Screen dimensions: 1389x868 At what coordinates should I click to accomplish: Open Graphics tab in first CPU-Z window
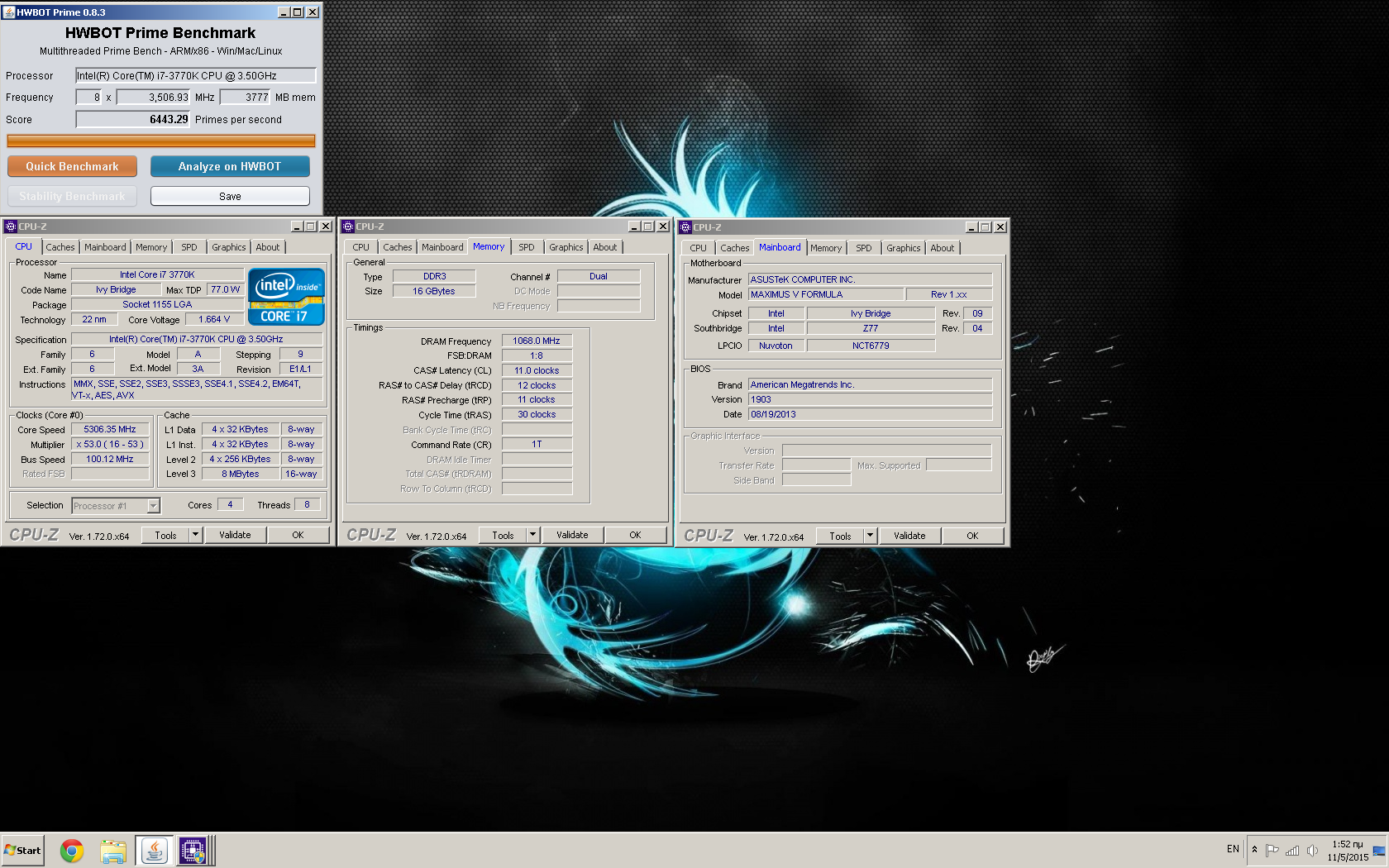coord(229,247)
